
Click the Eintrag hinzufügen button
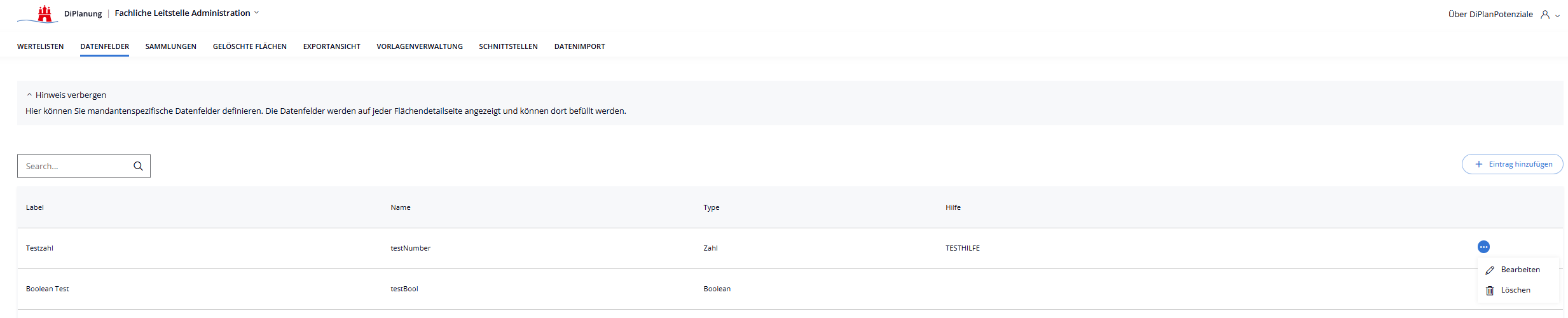1513,164
